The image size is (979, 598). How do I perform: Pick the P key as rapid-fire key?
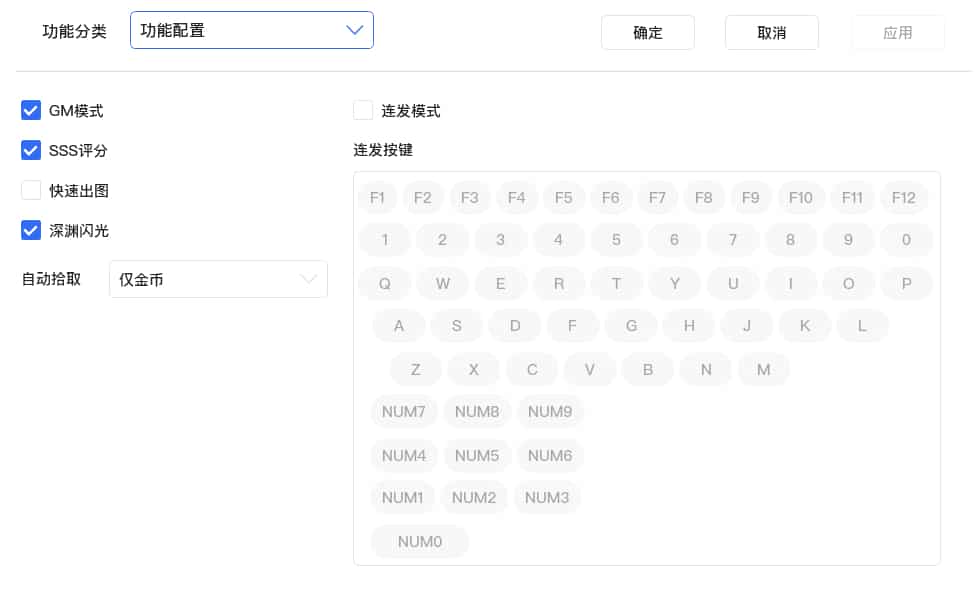point(906,283)
